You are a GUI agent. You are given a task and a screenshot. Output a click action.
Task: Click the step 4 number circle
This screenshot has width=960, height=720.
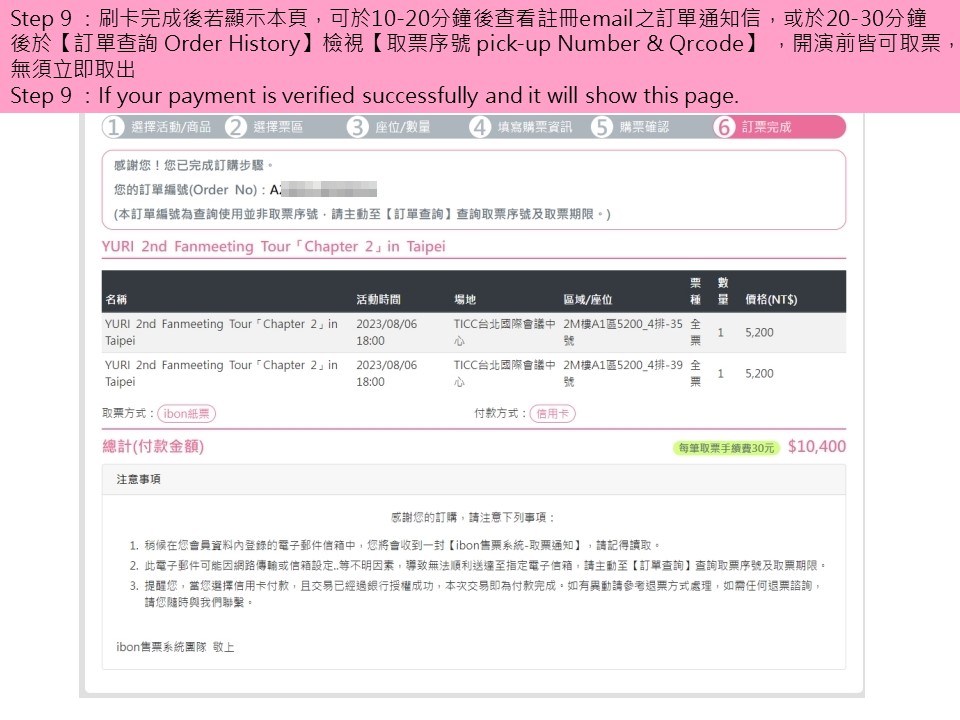tap(481, 127)
